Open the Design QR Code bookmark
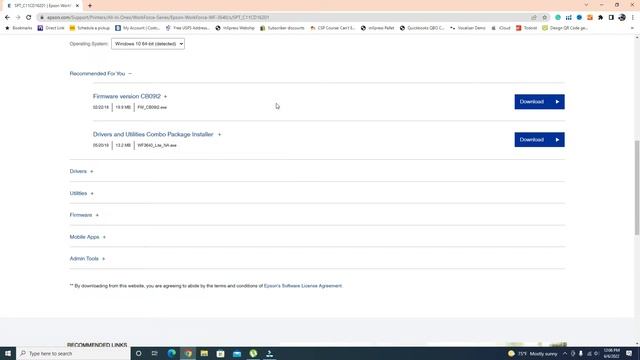The width and height of the screenshot is (640, 360). click(565, 28)
